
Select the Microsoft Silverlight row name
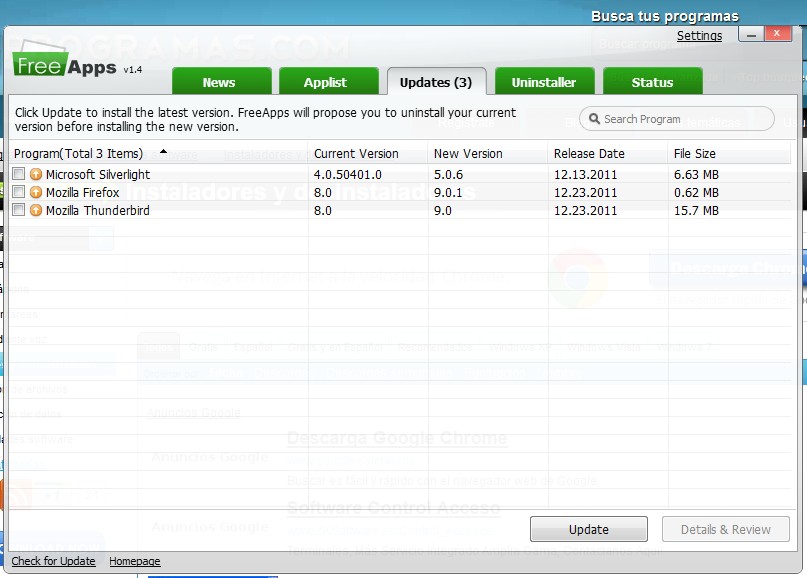[98, 174]
